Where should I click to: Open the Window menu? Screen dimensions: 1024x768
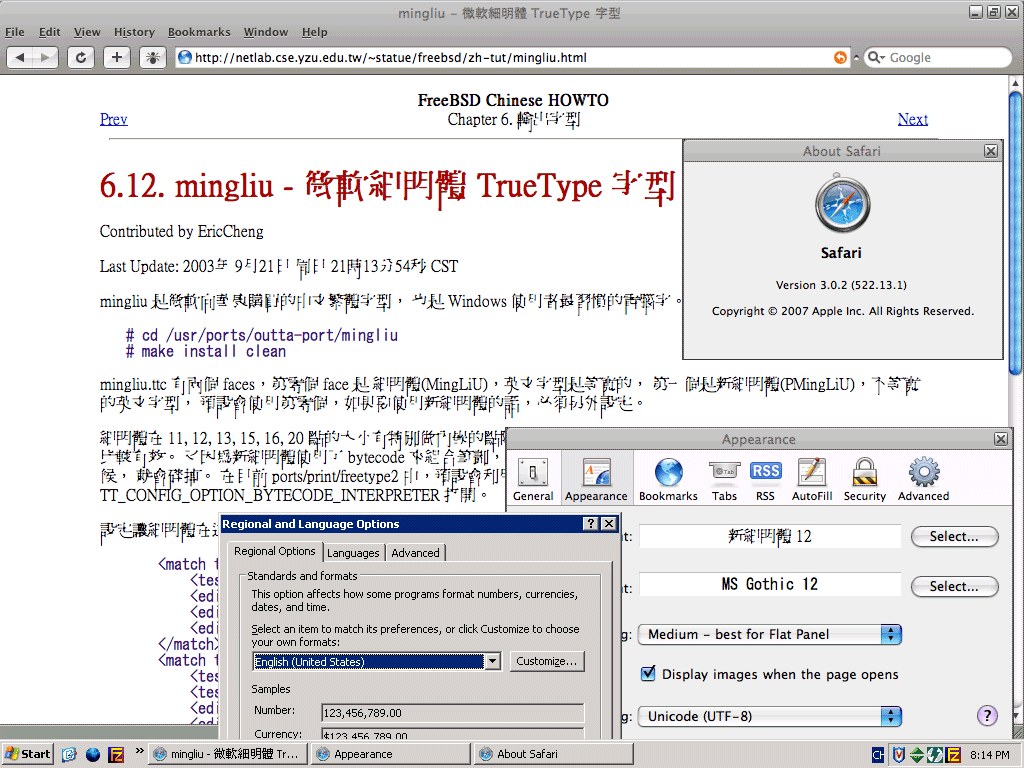pyautogui.click(x=265, y=32)
